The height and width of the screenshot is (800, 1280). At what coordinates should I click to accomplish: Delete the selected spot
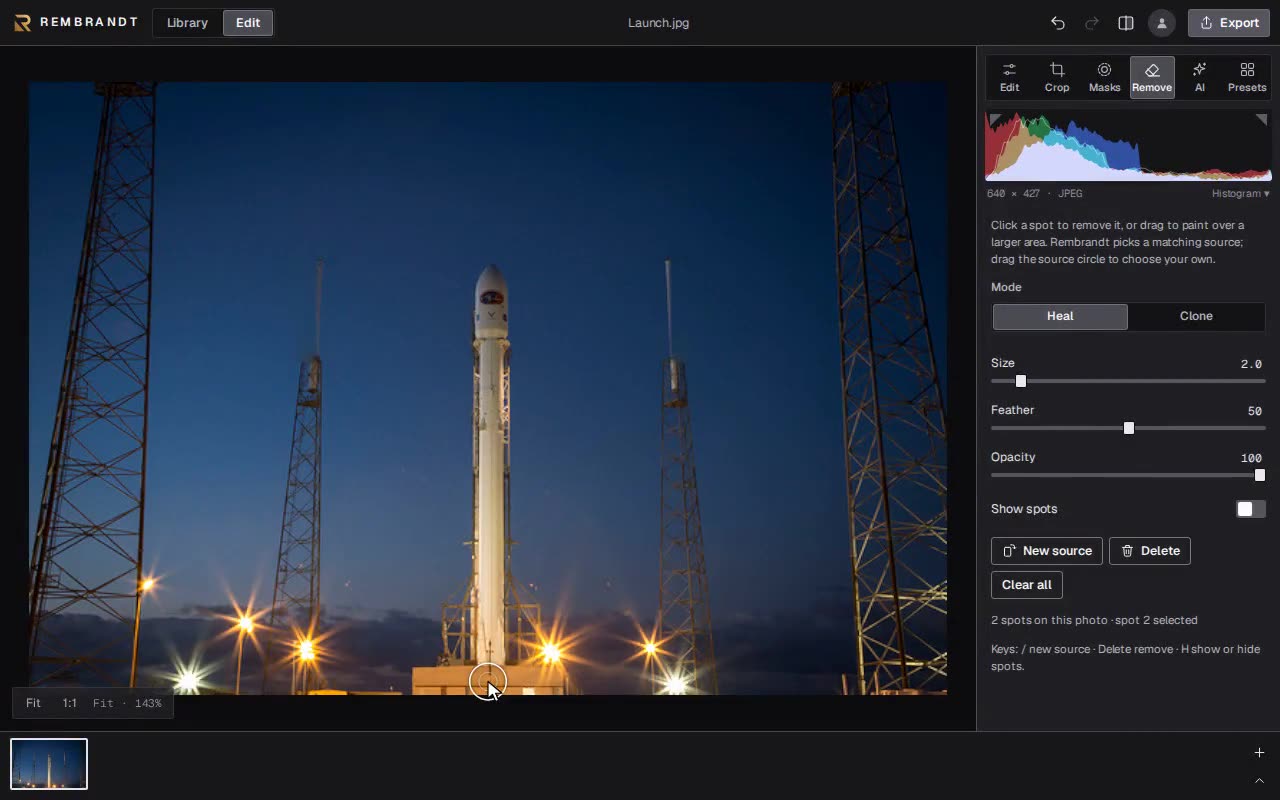coord(1150,551)
